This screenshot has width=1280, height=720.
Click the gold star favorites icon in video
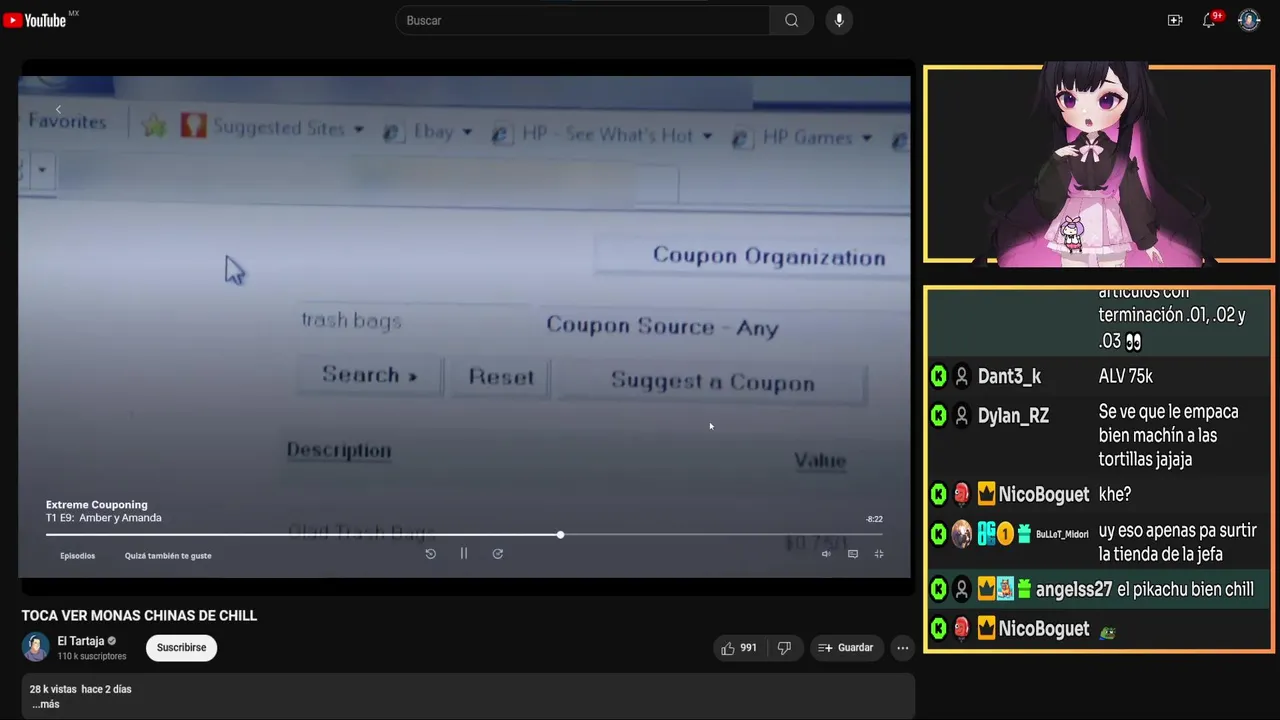click(154, 125)
